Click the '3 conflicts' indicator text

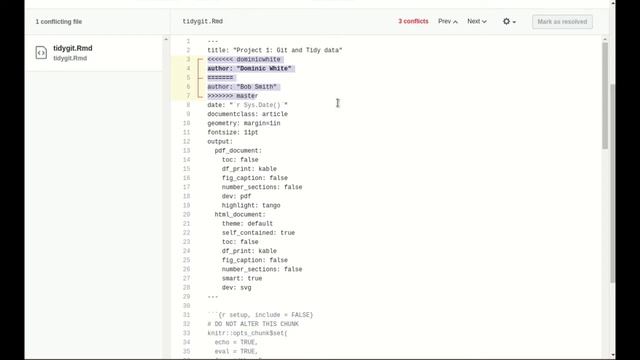[x=413, y=21]
